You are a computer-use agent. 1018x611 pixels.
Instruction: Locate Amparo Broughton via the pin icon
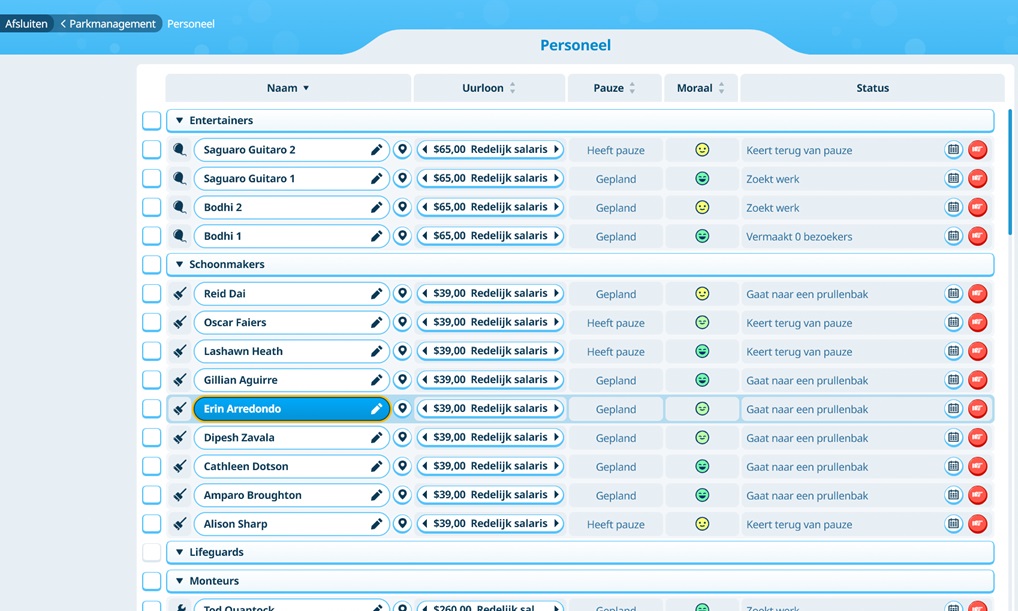tap(403, 495)
